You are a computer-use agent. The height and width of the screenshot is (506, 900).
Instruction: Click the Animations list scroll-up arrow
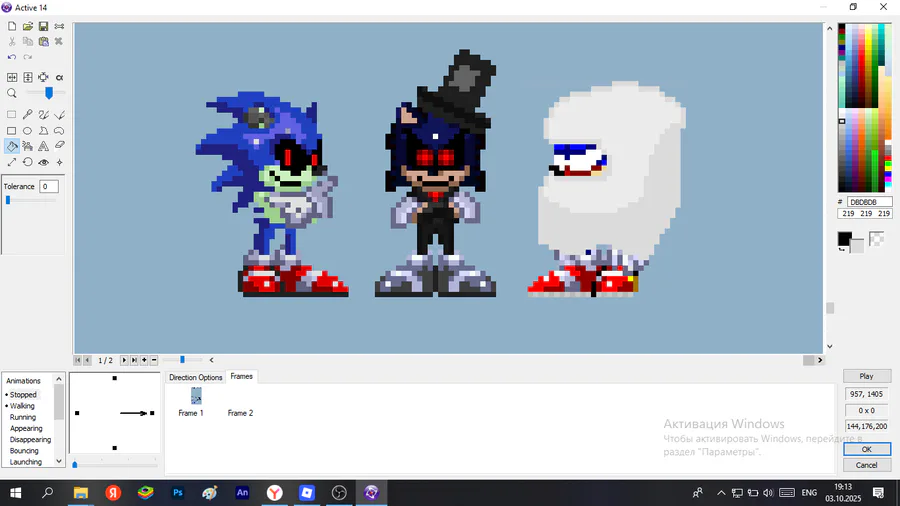59,379
